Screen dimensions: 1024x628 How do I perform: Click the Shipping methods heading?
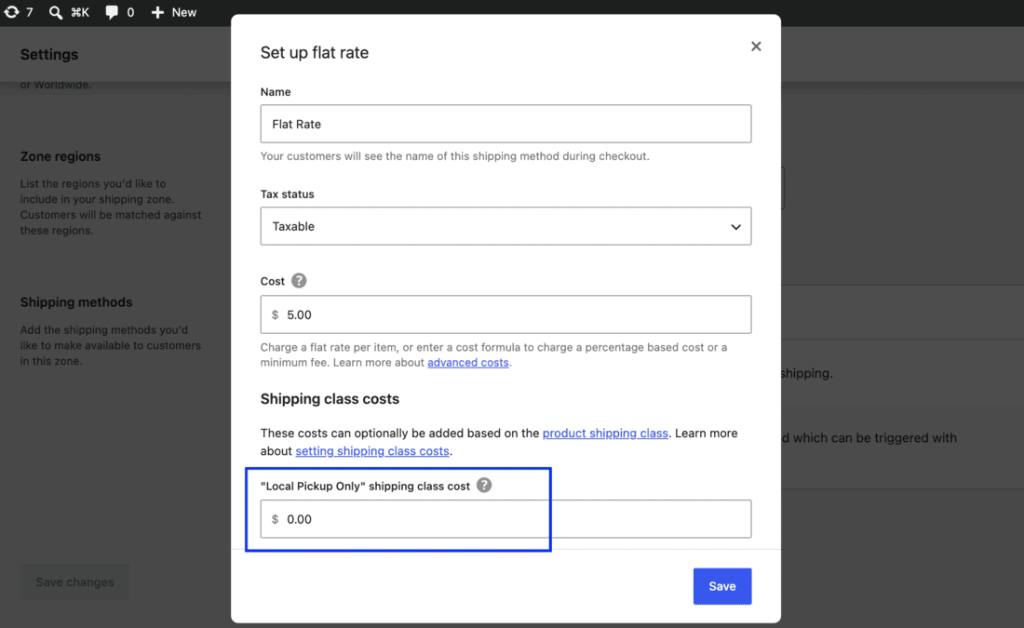(x=76, y=302)
